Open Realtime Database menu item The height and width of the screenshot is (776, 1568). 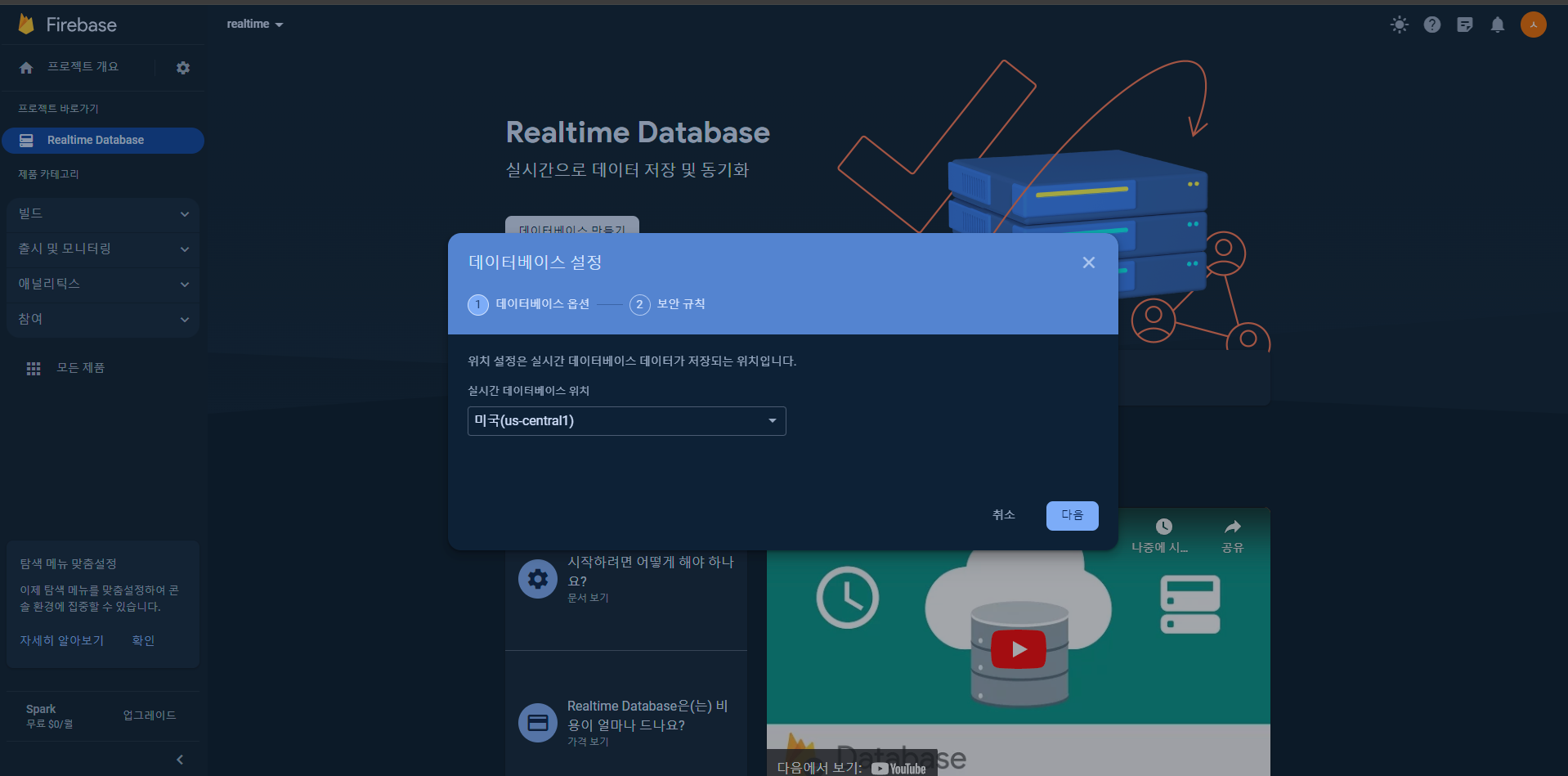pyautogui.click(x=103, y=141)
